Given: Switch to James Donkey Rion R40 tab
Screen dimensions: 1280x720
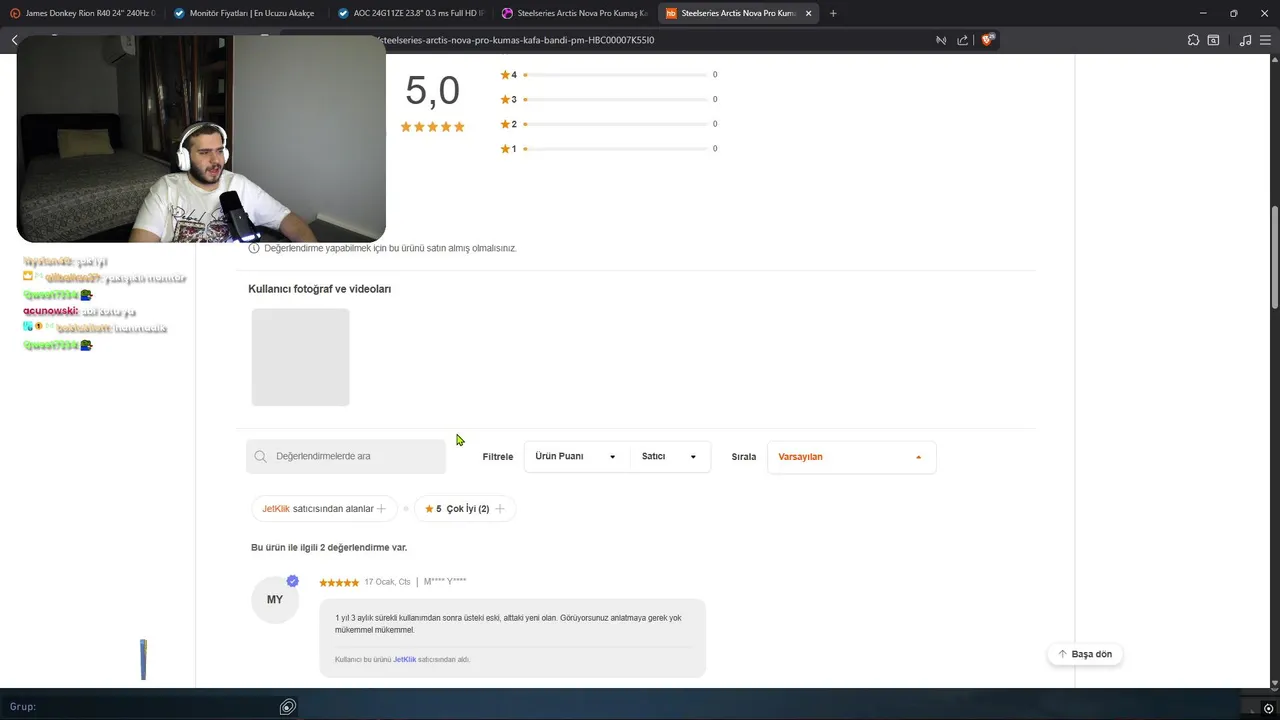Looking at the screenshot, I should (82, 13).
